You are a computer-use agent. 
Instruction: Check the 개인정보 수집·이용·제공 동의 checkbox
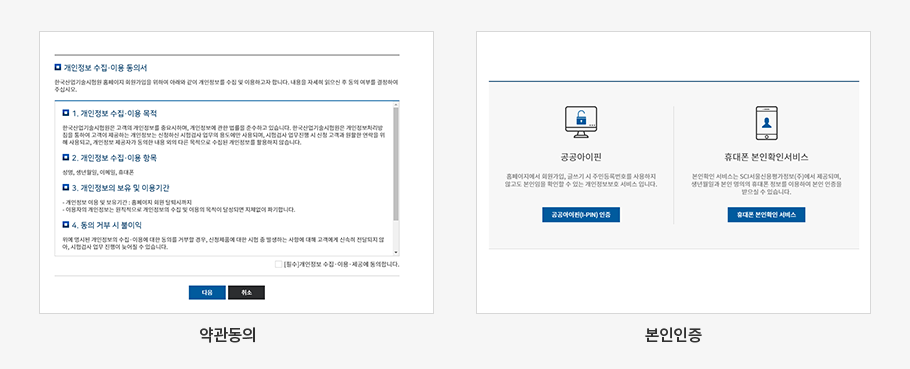pyautogui.click(x=279, y=265)
